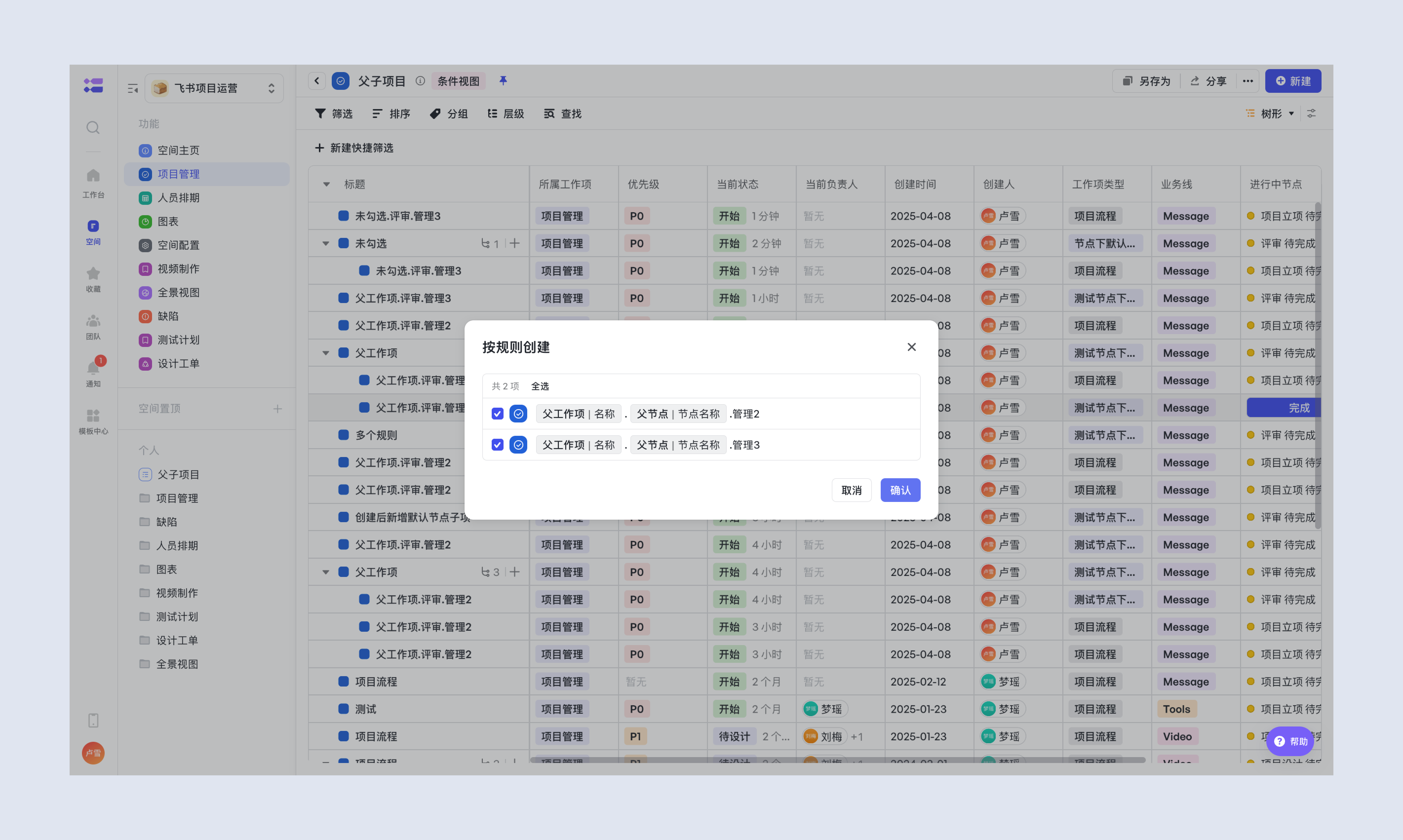1403x840 pixels.
Task: Go back with the left arrow button
Action: click(317, 81)
